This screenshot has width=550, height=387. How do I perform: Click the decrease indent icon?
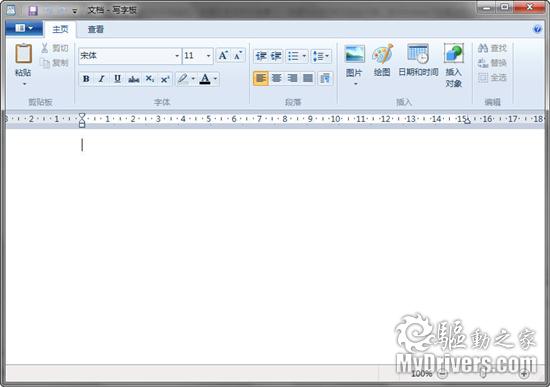(261, 56)
